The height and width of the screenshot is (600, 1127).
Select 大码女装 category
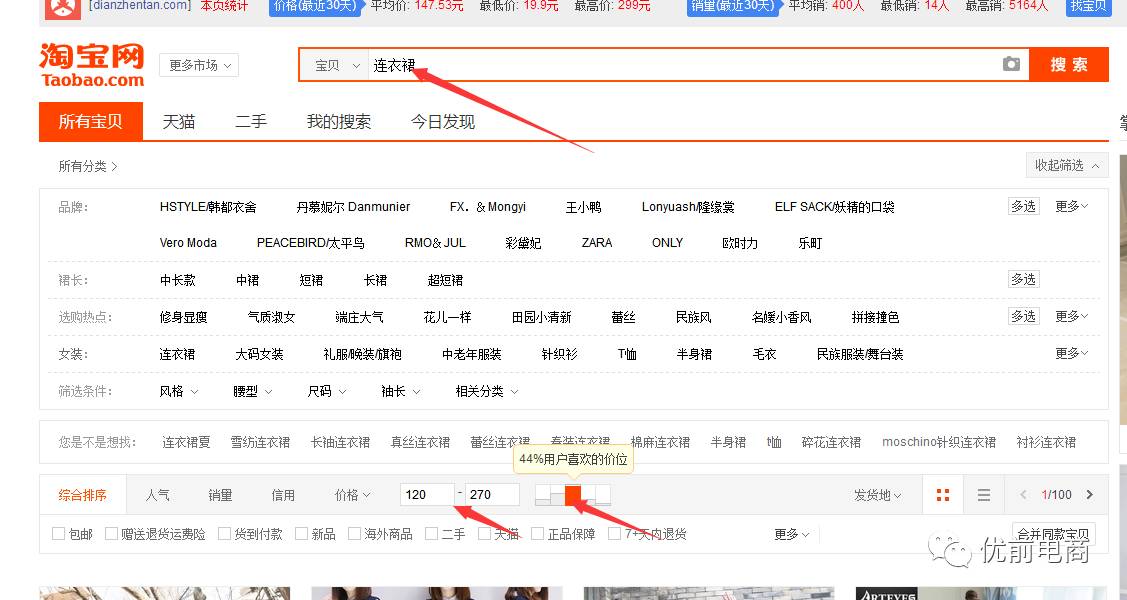coord(259,354)
